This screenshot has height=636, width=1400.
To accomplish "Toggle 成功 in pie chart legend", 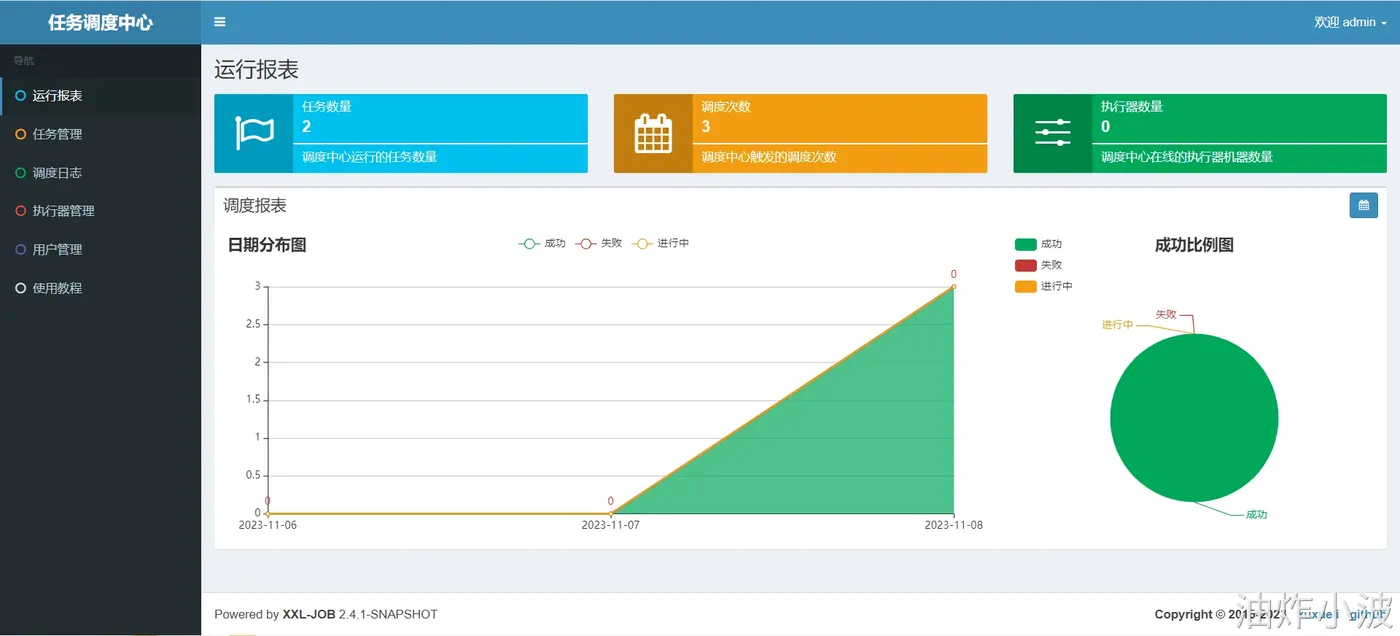I will click(1038, 244).
